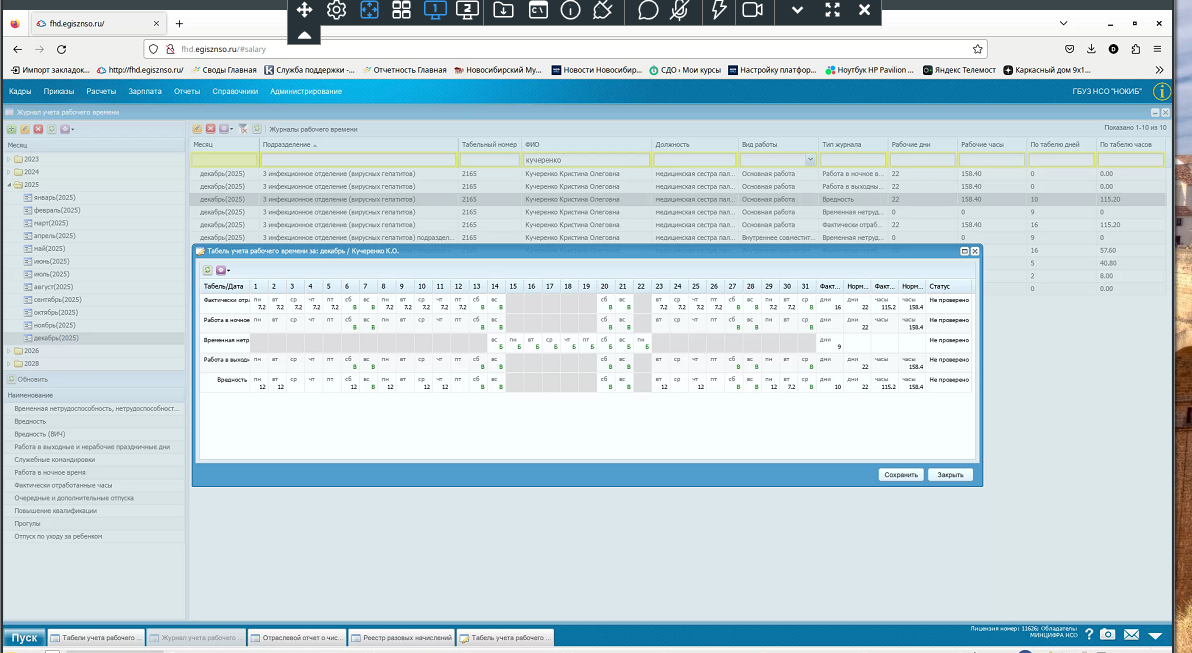Toggle full screen in remote toolbar

click(x=832, y=10)
